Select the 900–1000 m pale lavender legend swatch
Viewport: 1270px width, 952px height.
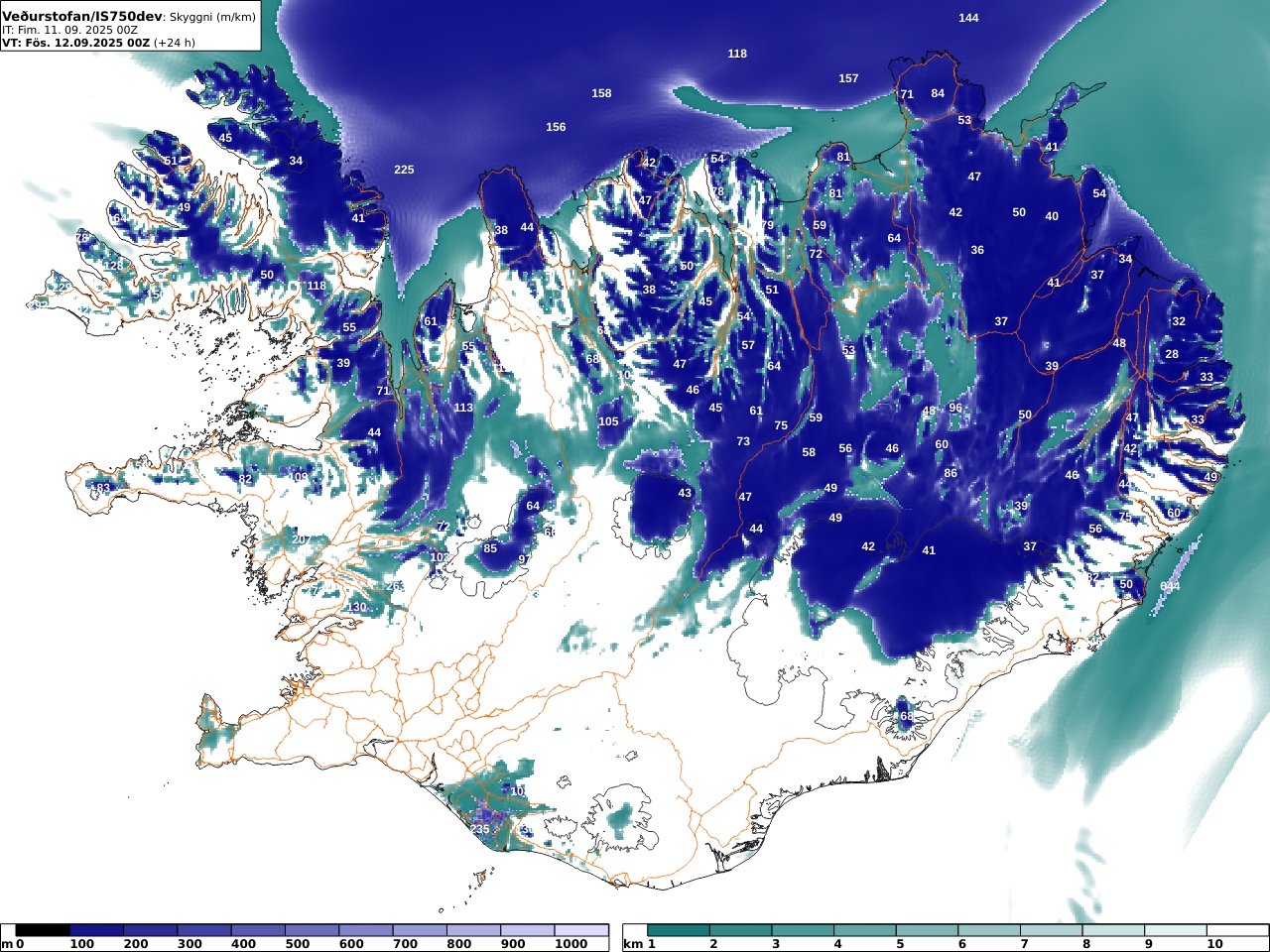(527, 930)
